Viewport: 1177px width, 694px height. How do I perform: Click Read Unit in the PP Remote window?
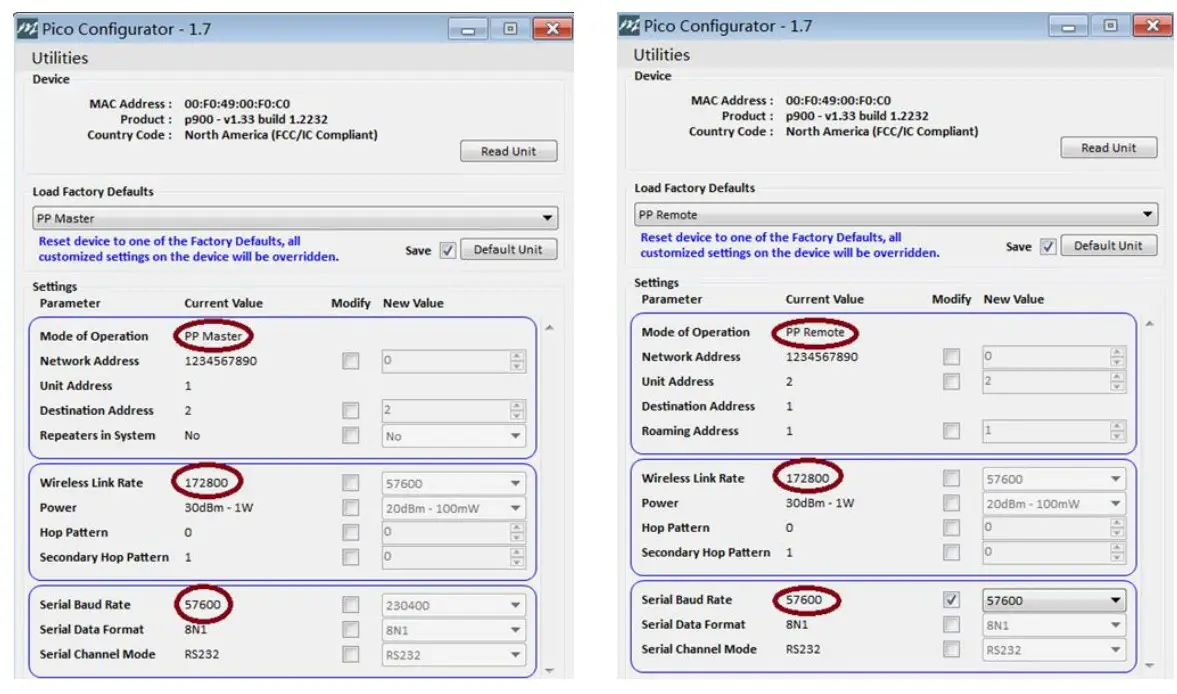coord(1108,148)
